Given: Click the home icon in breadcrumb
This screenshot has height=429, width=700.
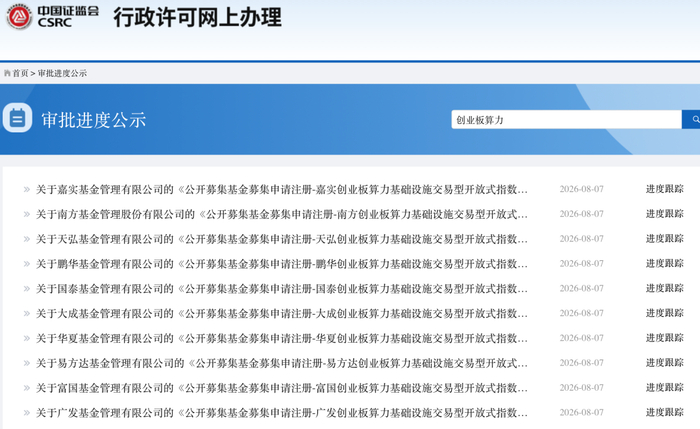Looking at the screenshot, I should [x=7, y=73].
